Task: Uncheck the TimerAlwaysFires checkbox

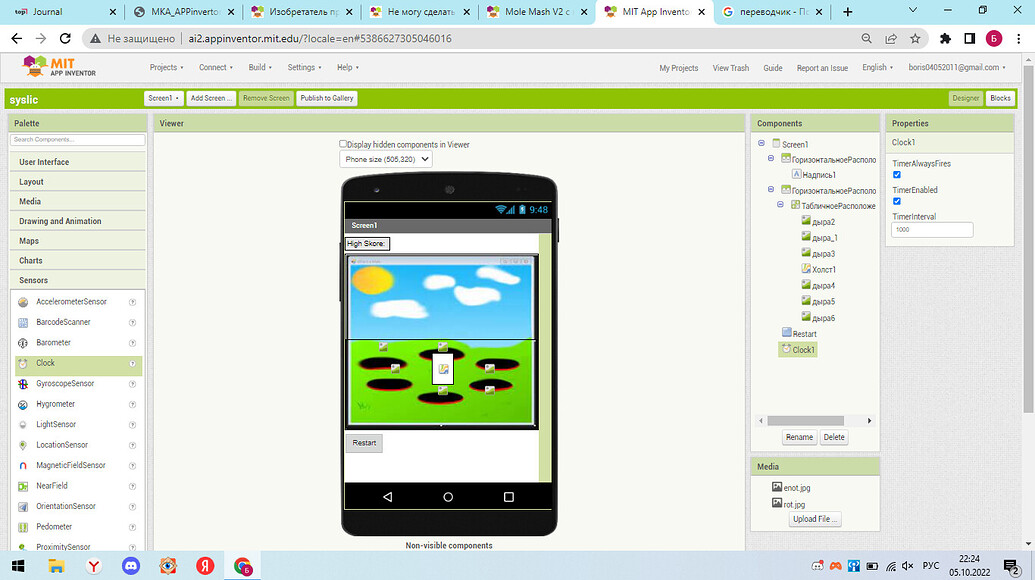Action: (x=897, y=175)
